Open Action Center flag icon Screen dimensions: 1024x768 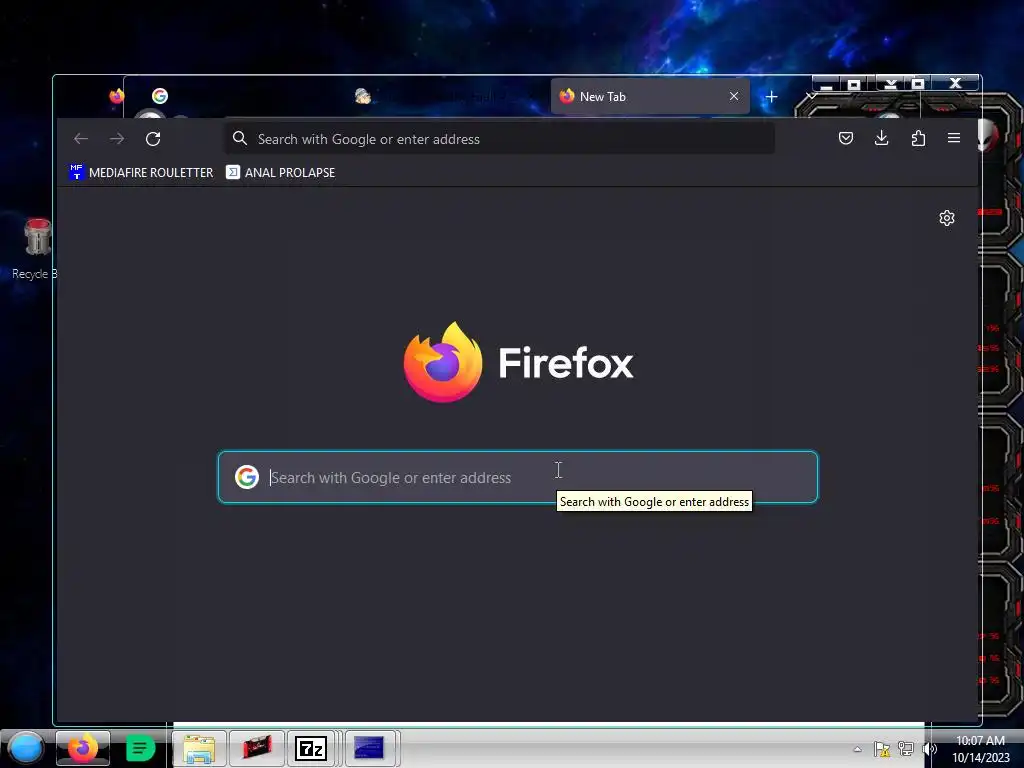(882, 749)
